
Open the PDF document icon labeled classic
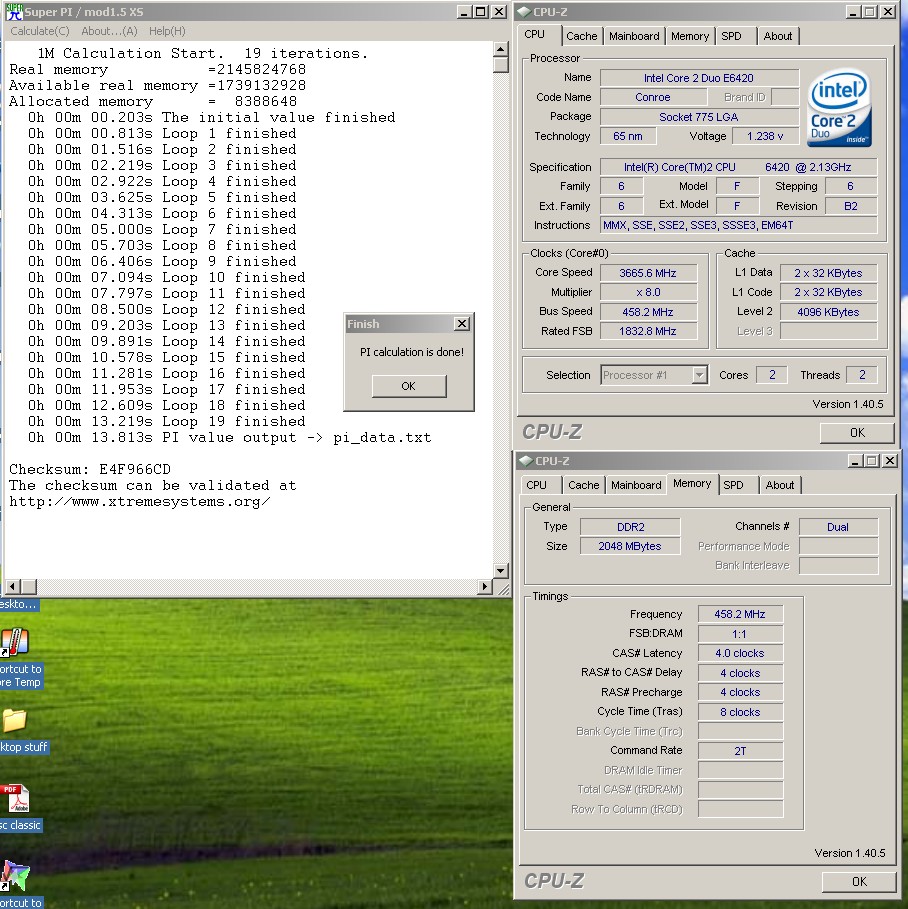pos(15,798)
